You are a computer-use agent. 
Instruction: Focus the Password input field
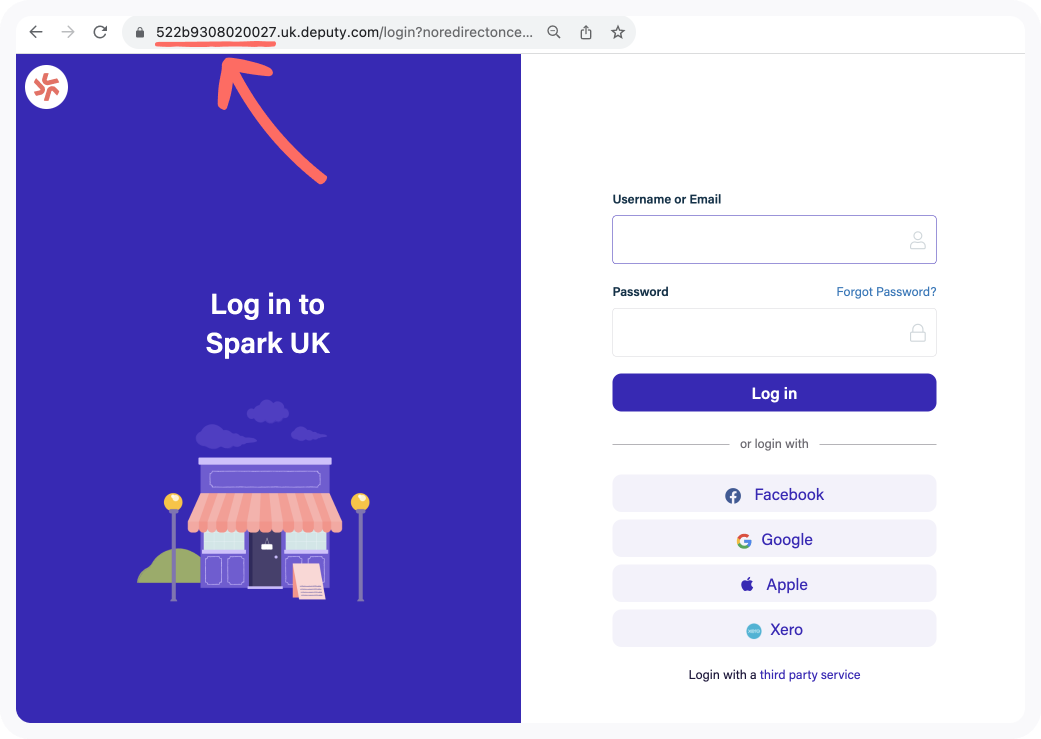774,333
